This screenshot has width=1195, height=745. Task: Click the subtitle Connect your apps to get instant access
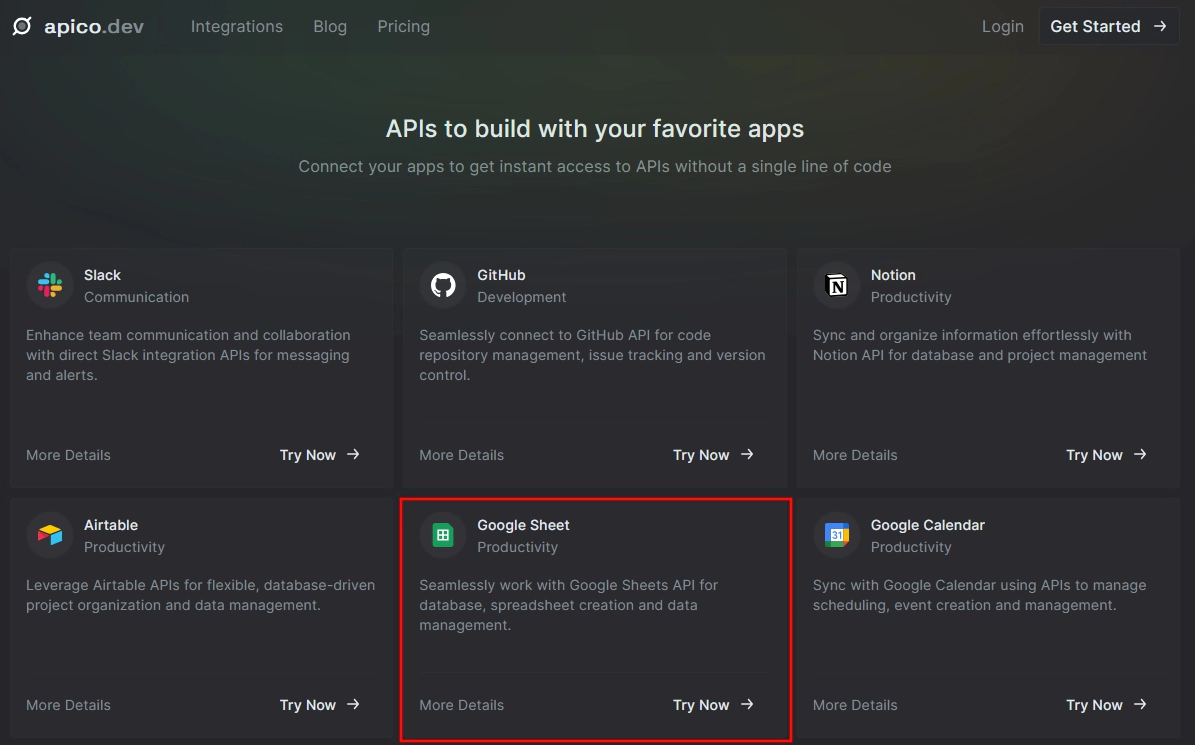(594, 166)
